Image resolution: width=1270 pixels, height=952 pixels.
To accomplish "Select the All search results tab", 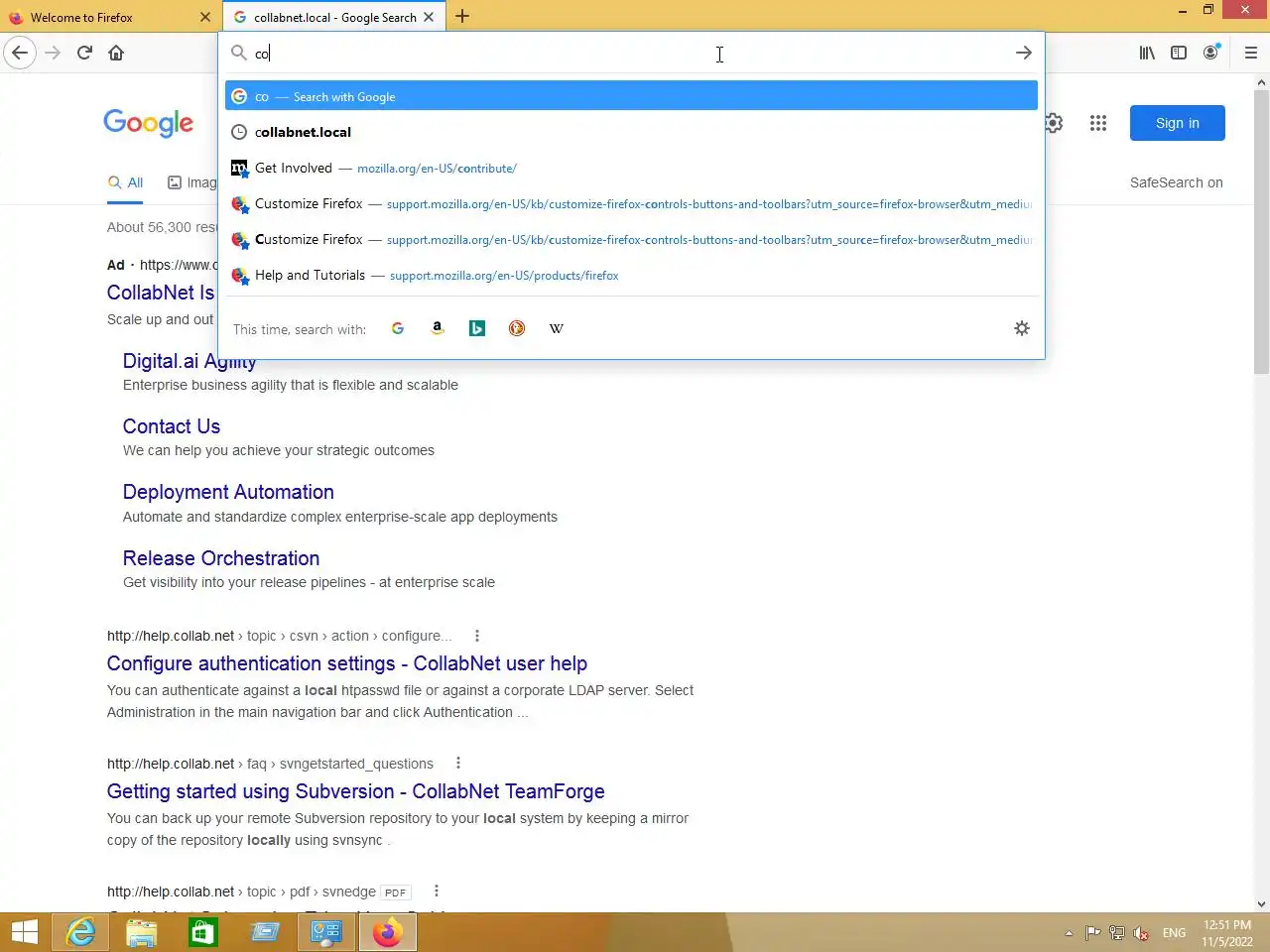I will point(125,183).
